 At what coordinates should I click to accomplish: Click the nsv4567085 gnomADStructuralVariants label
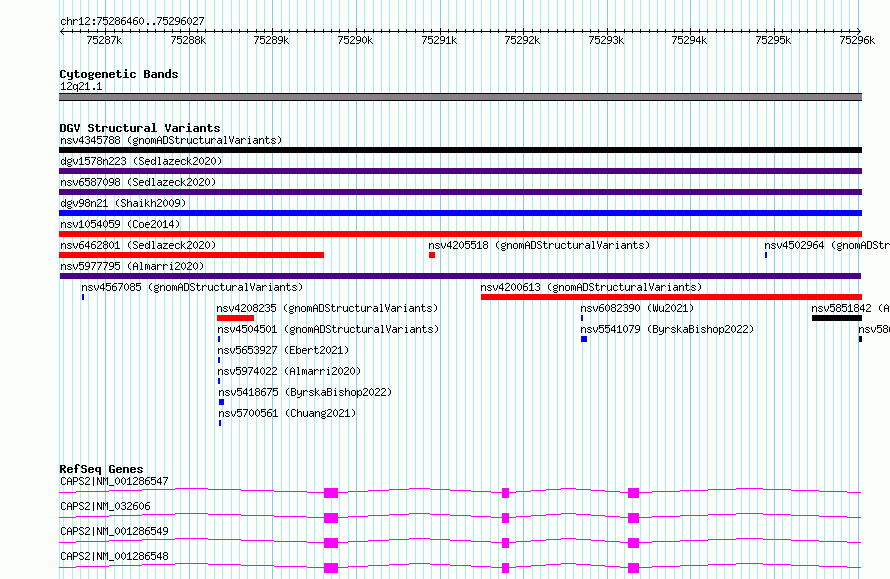192,287
